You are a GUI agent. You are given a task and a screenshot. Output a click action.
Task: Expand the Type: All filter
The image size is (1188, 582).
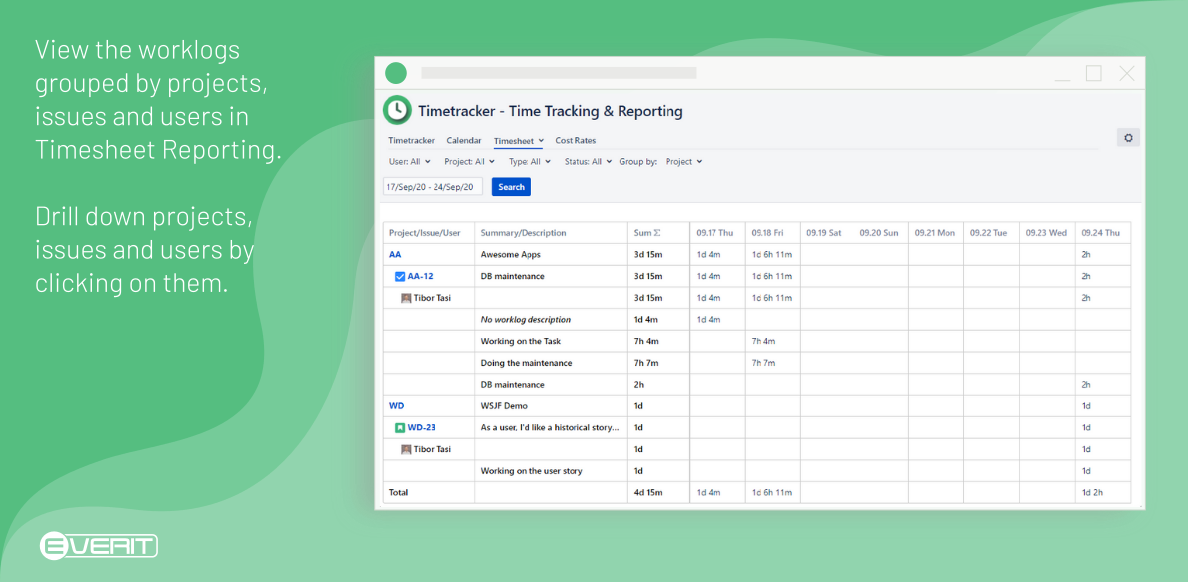(530, 161)
